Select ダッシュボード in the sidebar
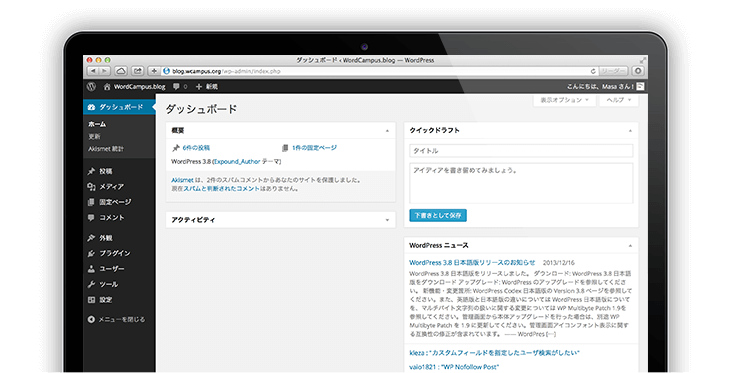The height and width of the screenshot is (373, 738). click(x=119, y=107)
